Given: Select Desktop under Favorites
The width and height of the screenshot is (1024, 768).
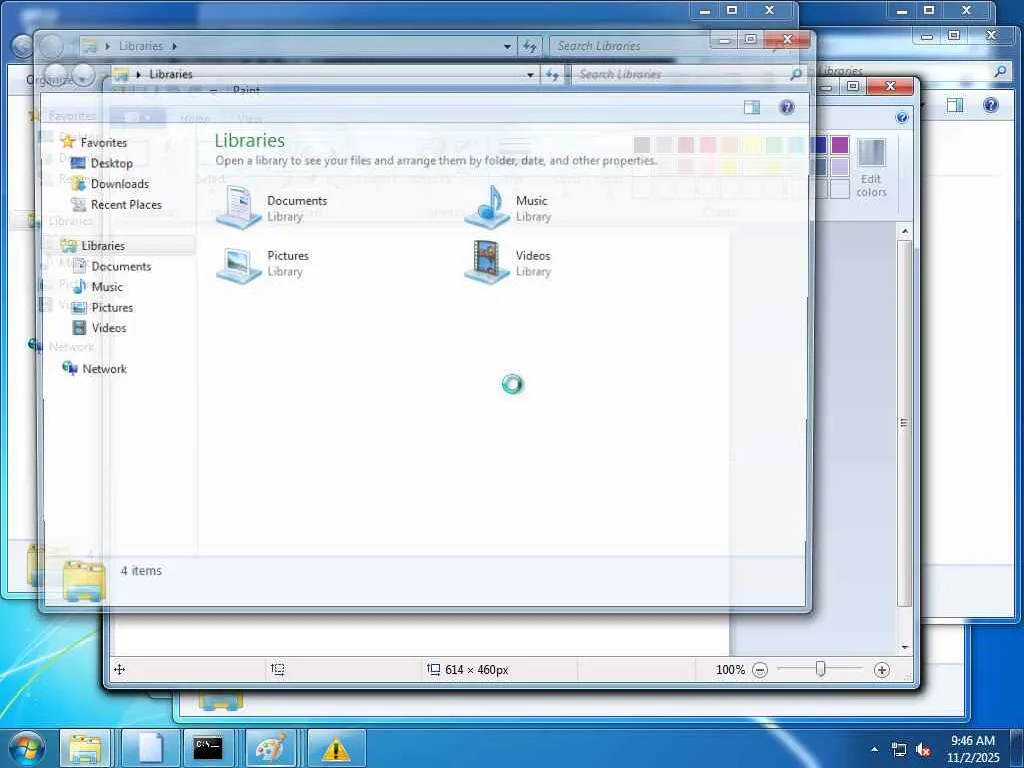Looking at the screenshot, I should pos(111,163).
